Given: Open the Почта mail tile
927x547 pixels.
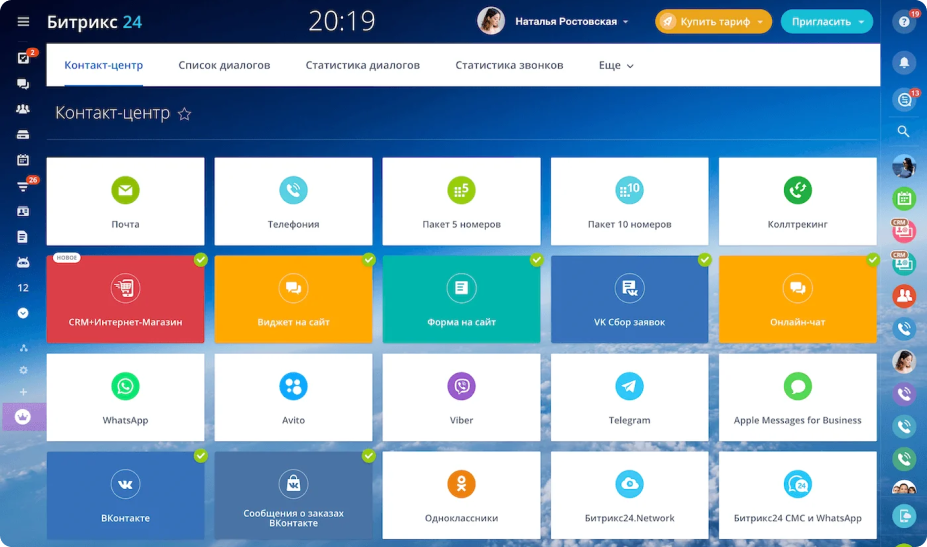Looking at the screenshot, I should [125, 201].
